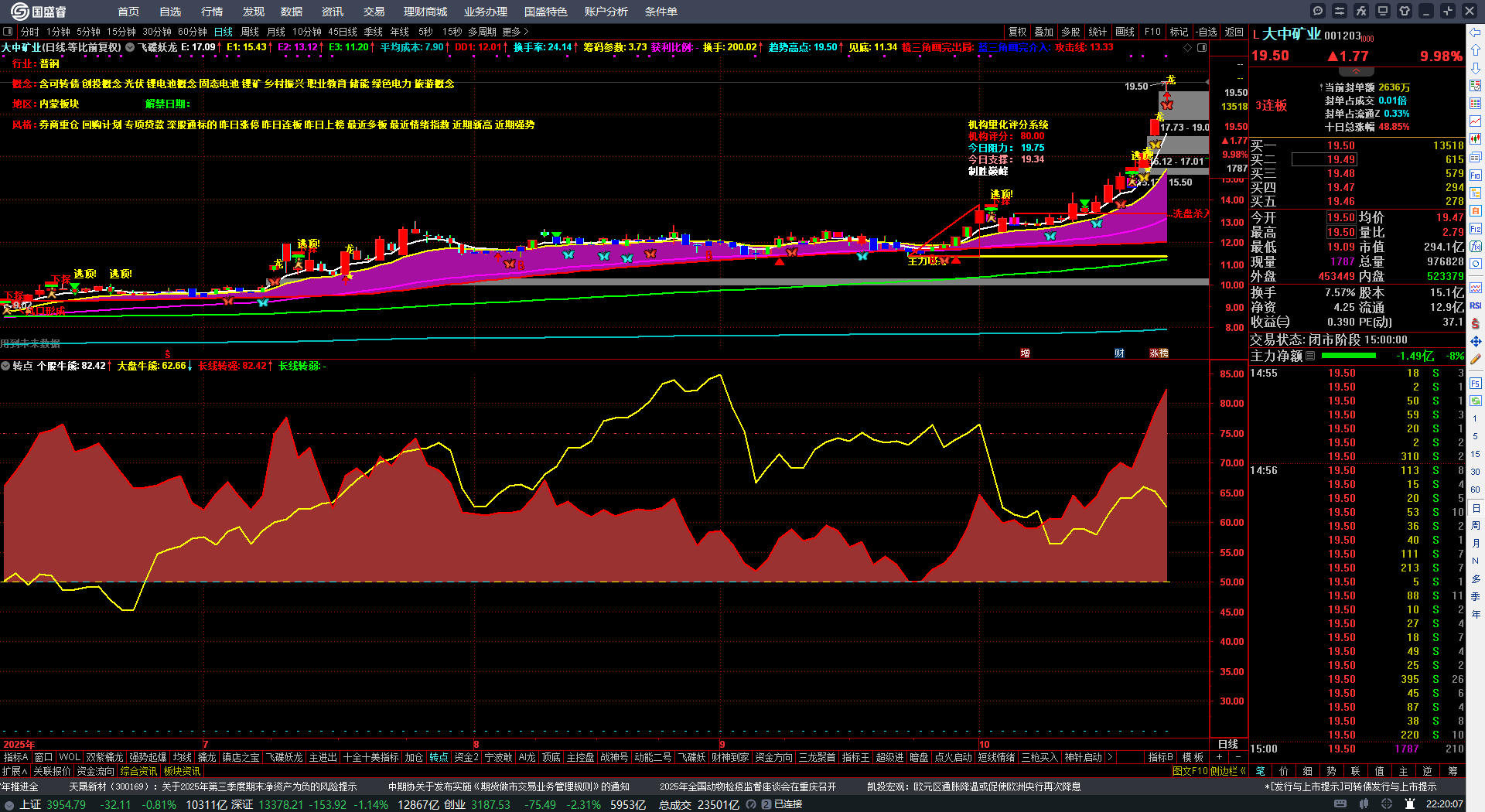Select the 60分钟 period tab
The height and width of the screenshot is (812, 1485).
(193, 32)
